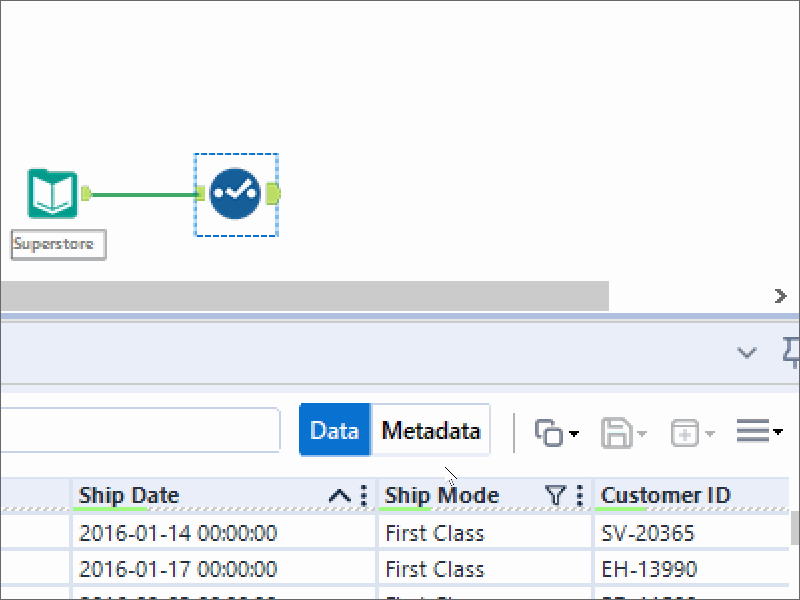Click the Auto Field tool node
The width and height of the screenshot is (800, 600).
236,193
